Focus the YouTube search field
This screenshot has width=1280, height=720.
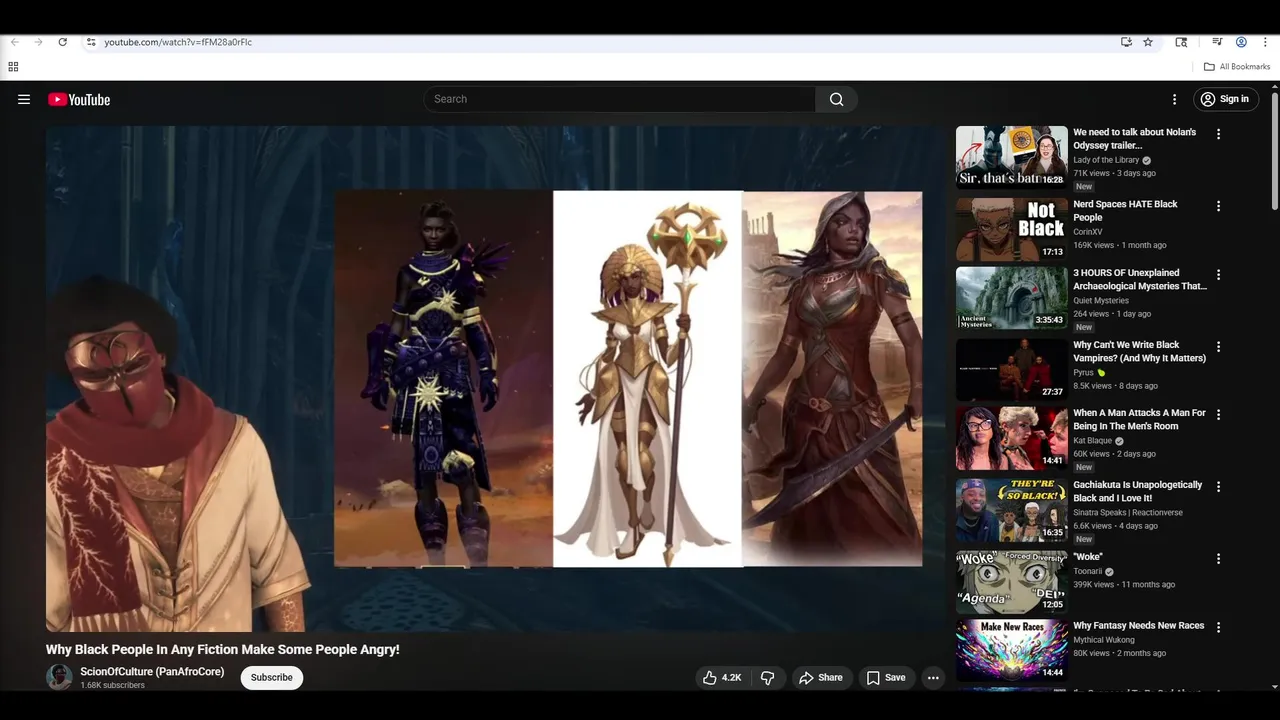point(620,99)
